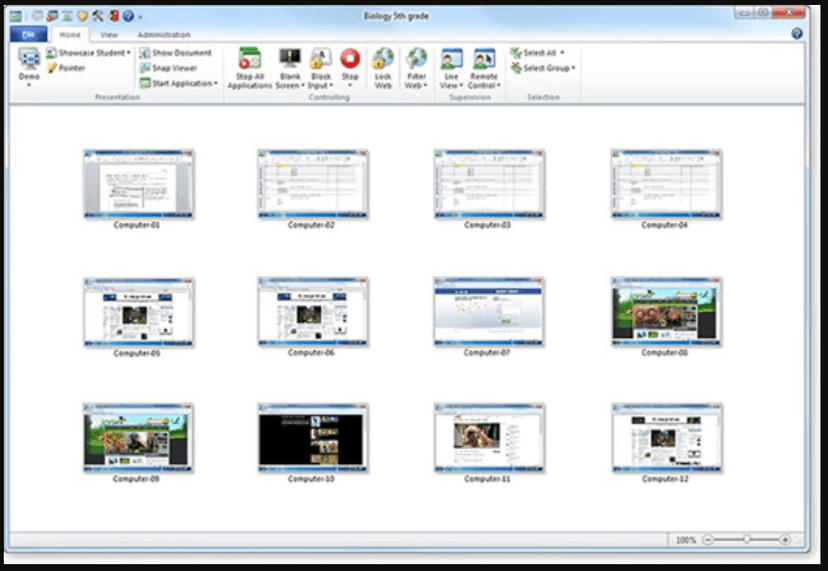Click the Start Application icon
The width and height of the screenshot is (828, 571).
(145, 83)
